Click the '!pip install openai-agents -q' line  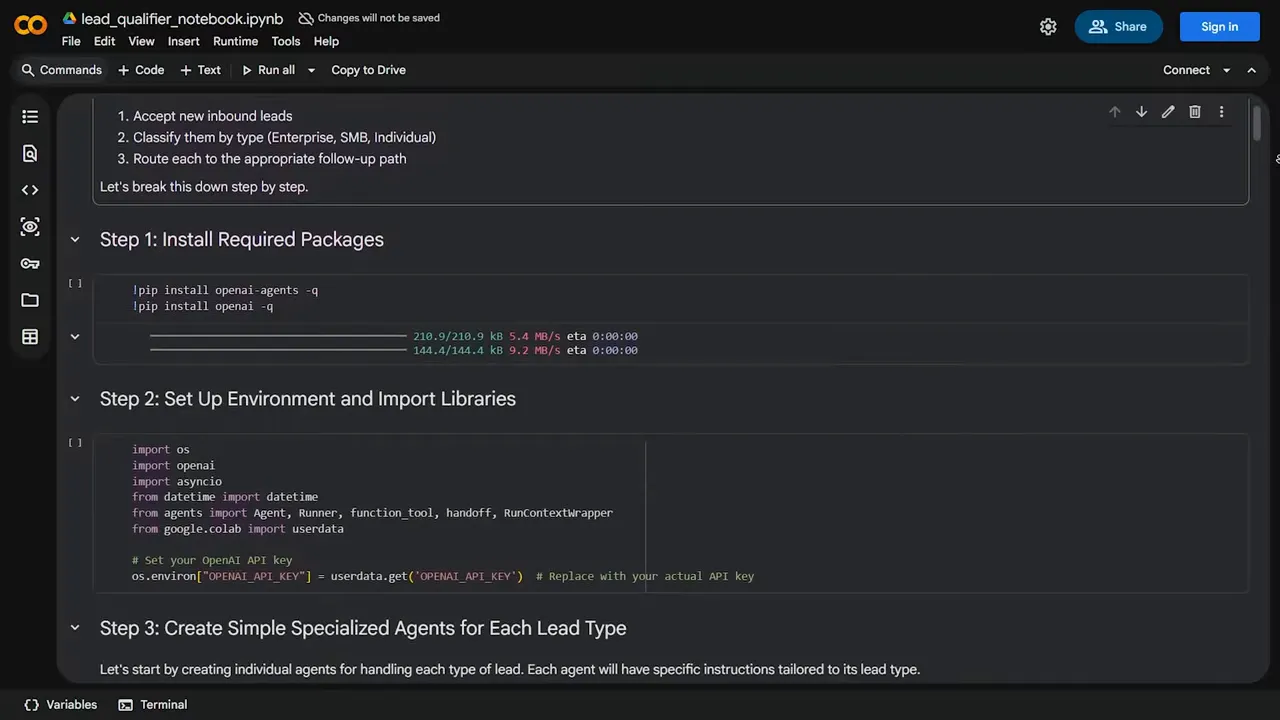[225, 290]
